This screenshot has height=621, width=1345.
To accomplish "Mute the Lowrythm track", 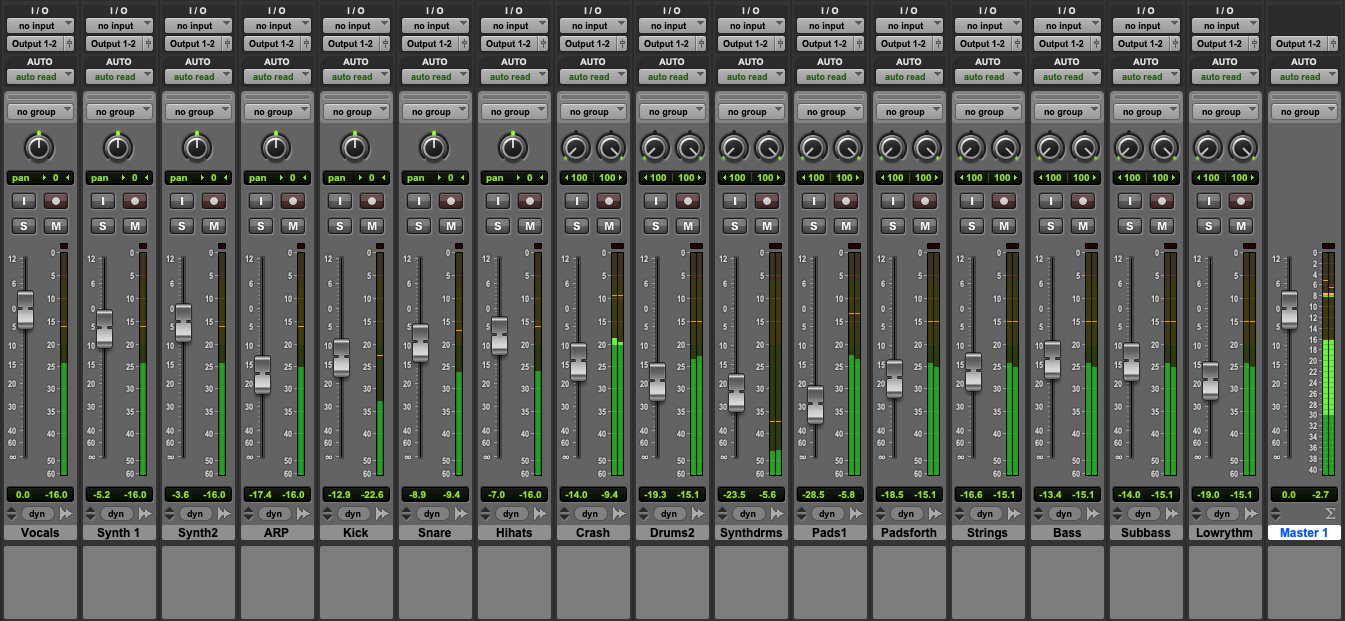I will [1242, 226].
